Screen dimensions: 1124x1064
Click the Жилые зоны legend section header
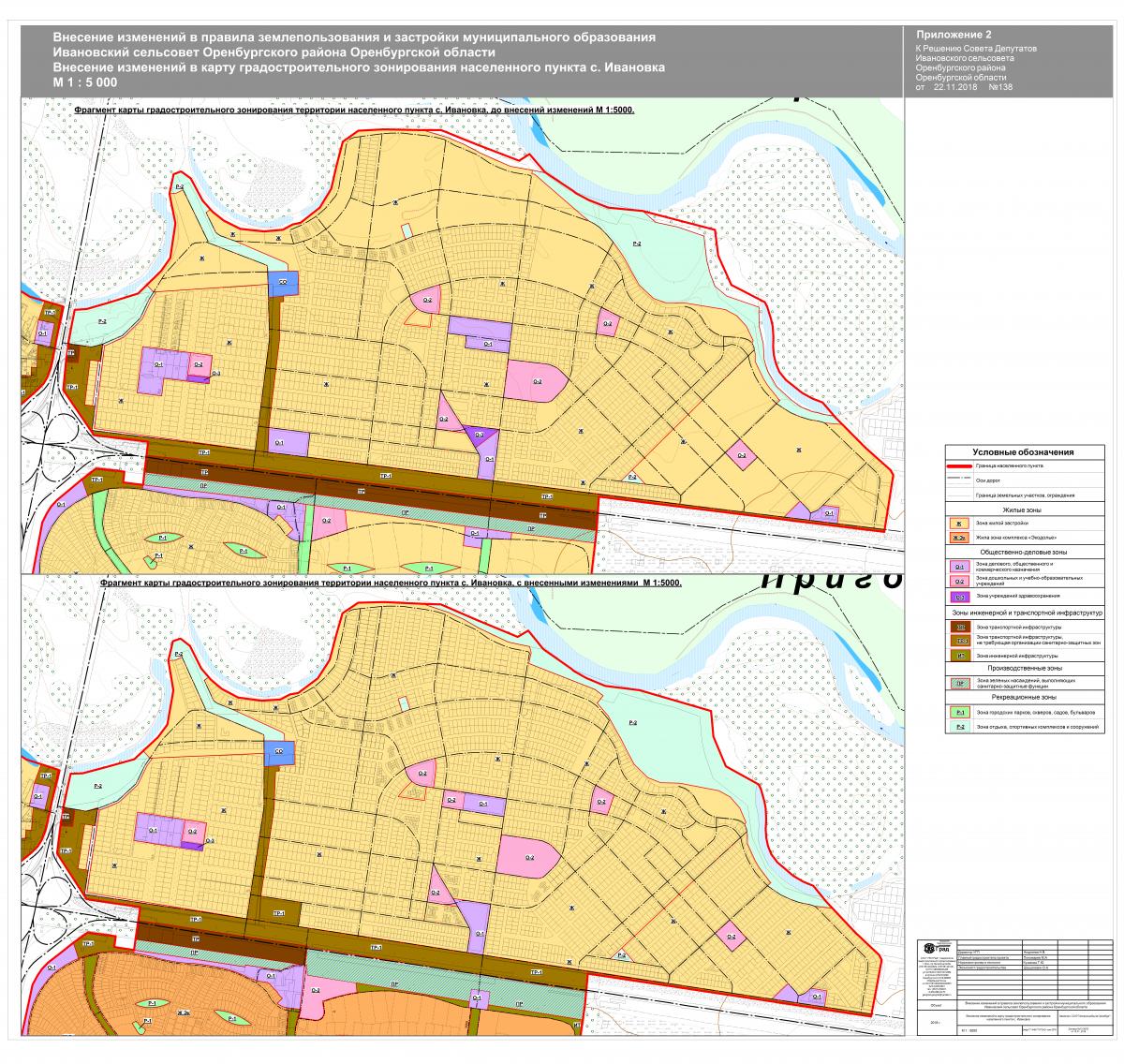tap(1023, 510)
